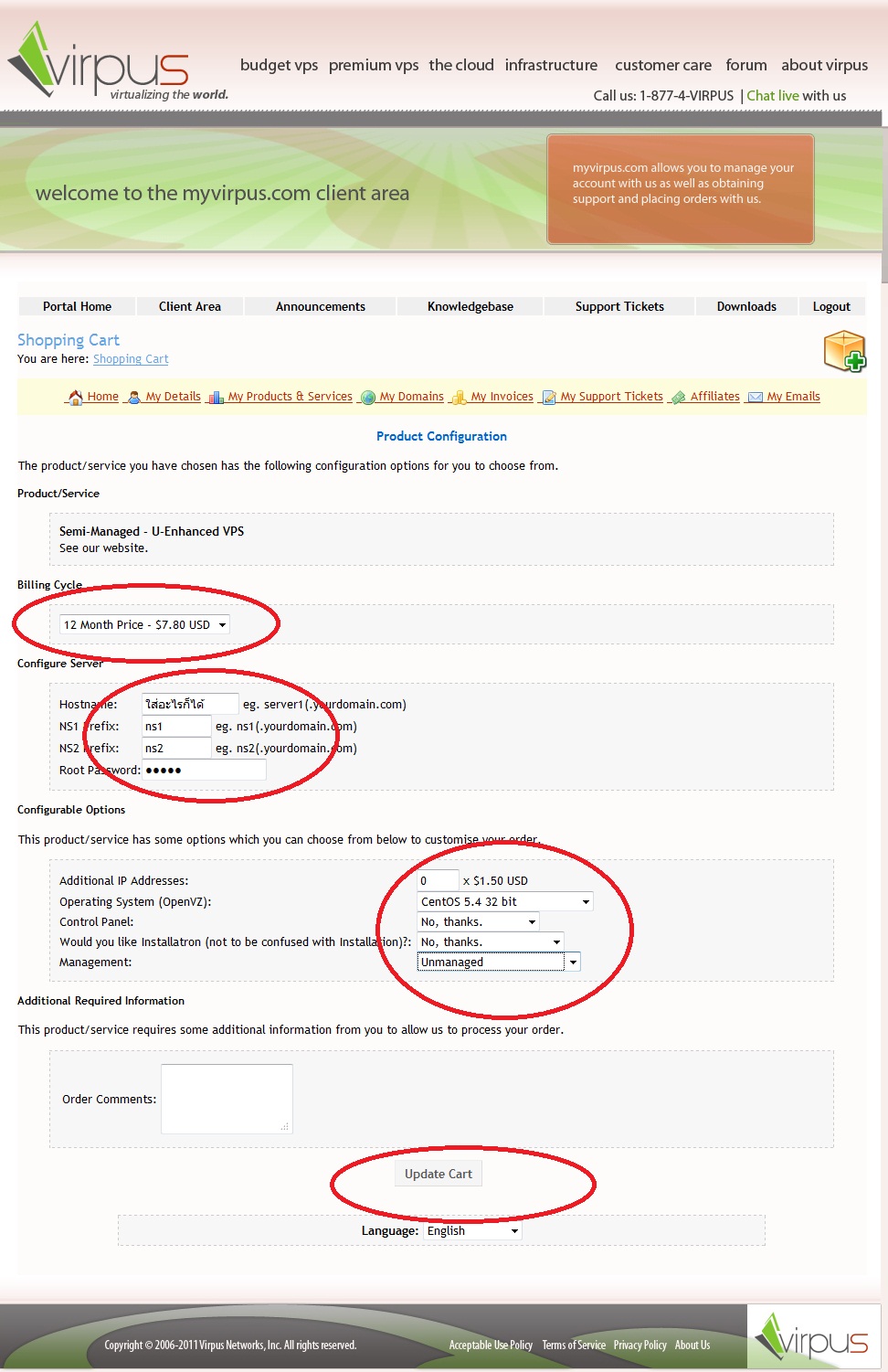This screenshot has height=1372, width=888.
Task: Click the Order Comments text area
Action: [227, 1099]
